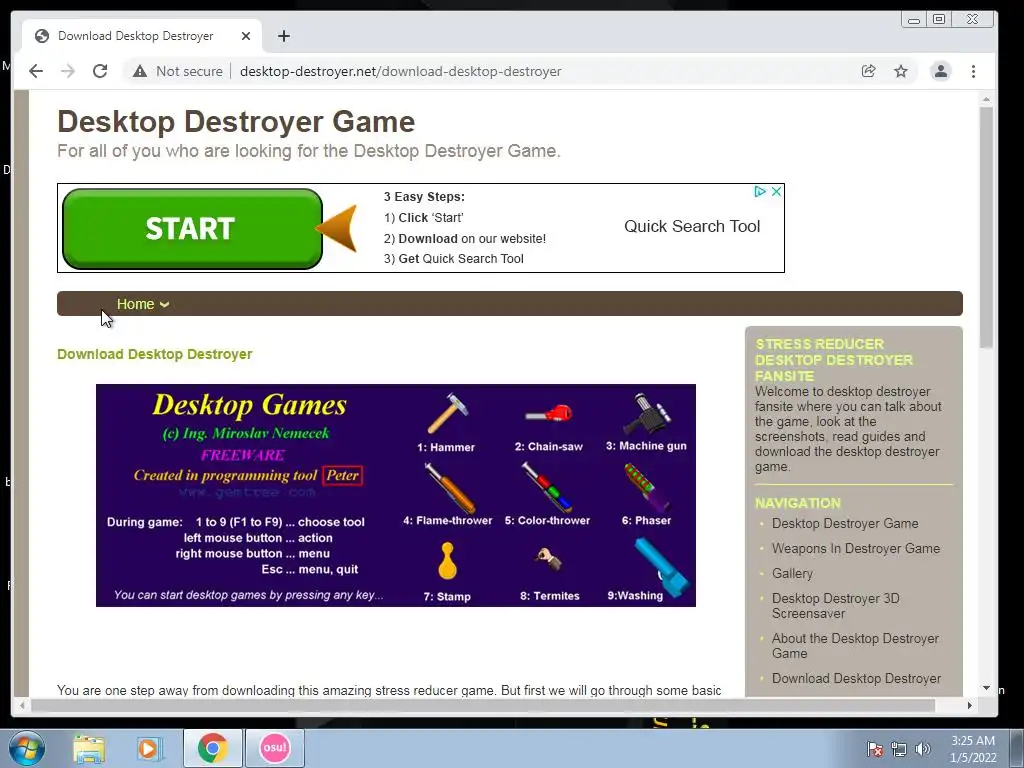Screen dimensions: 1024x768
Task: Open the Windows Start button
Action: pos(27,748)
